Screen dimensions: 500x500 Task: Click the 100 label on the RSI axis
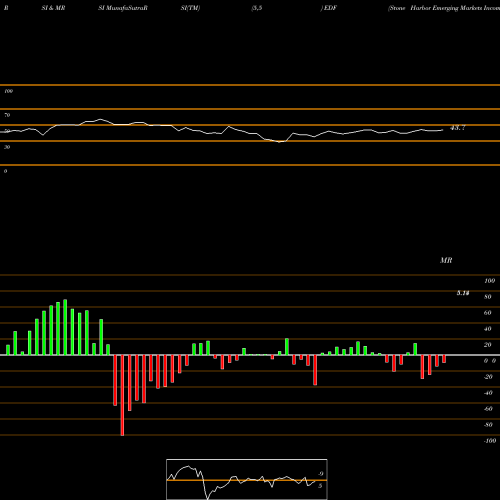pos(8,91)
